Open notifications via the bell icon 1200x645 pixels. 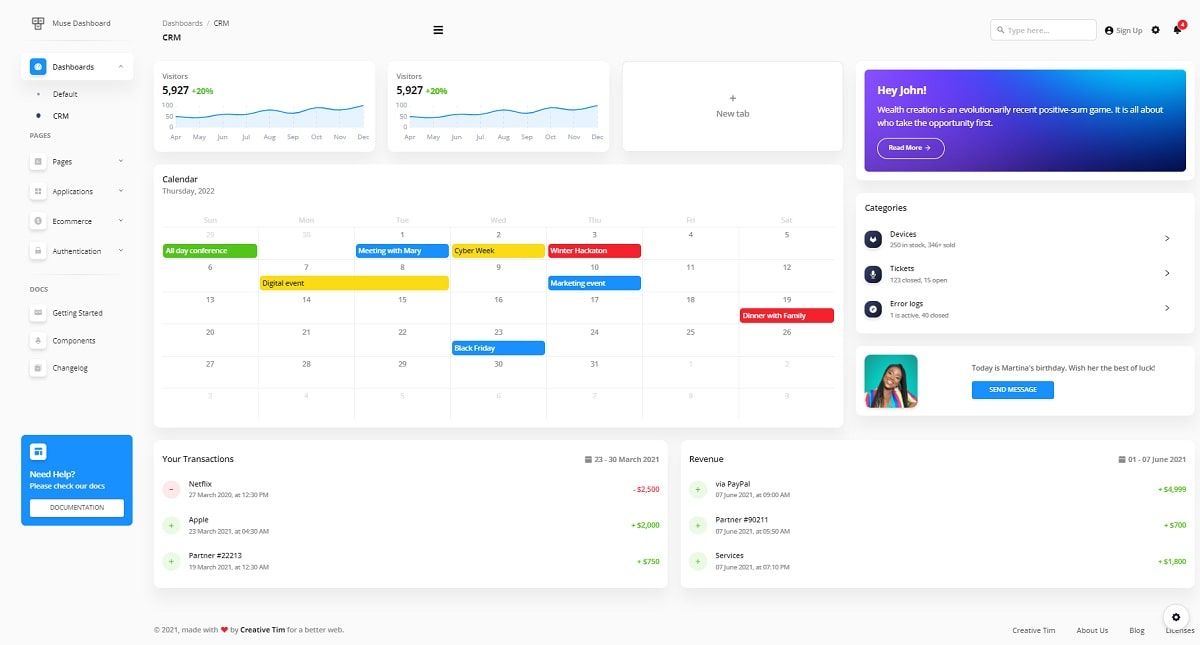(x=1179, y=29)
